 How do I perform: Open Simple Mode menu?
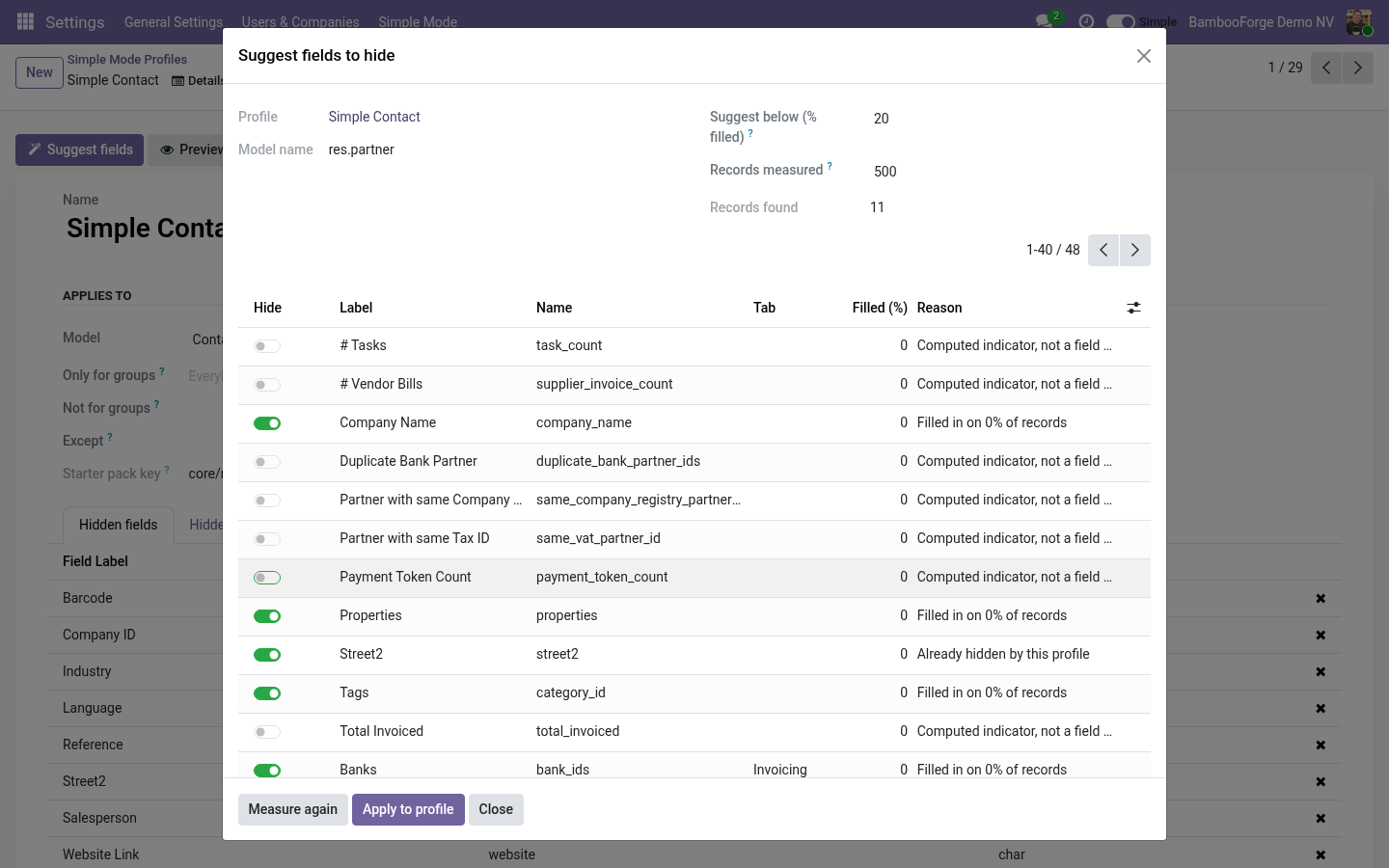(x=418, y=21)
